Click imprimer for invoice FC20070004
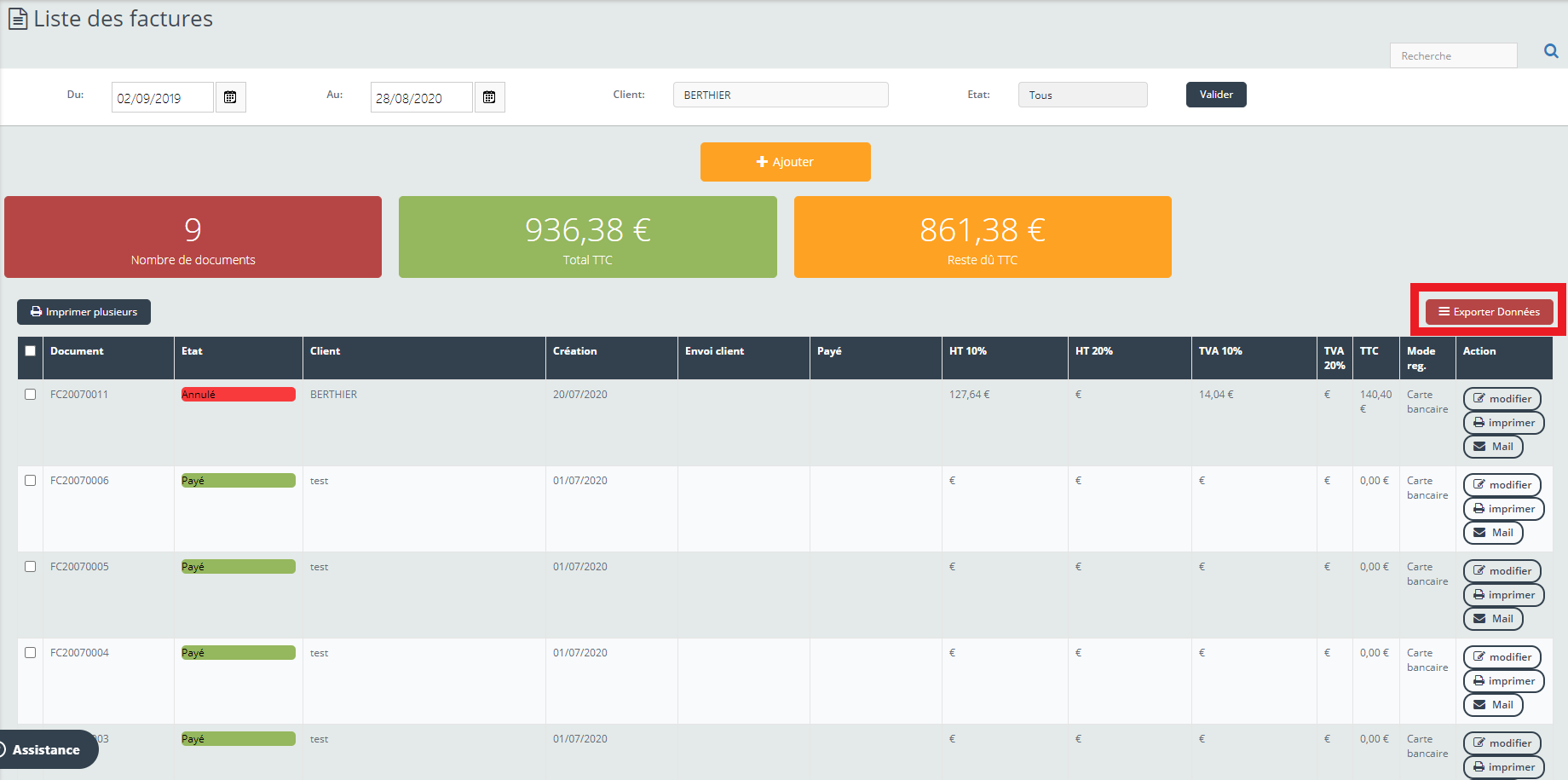The image size is (1568, 780). click(1503, 681)
